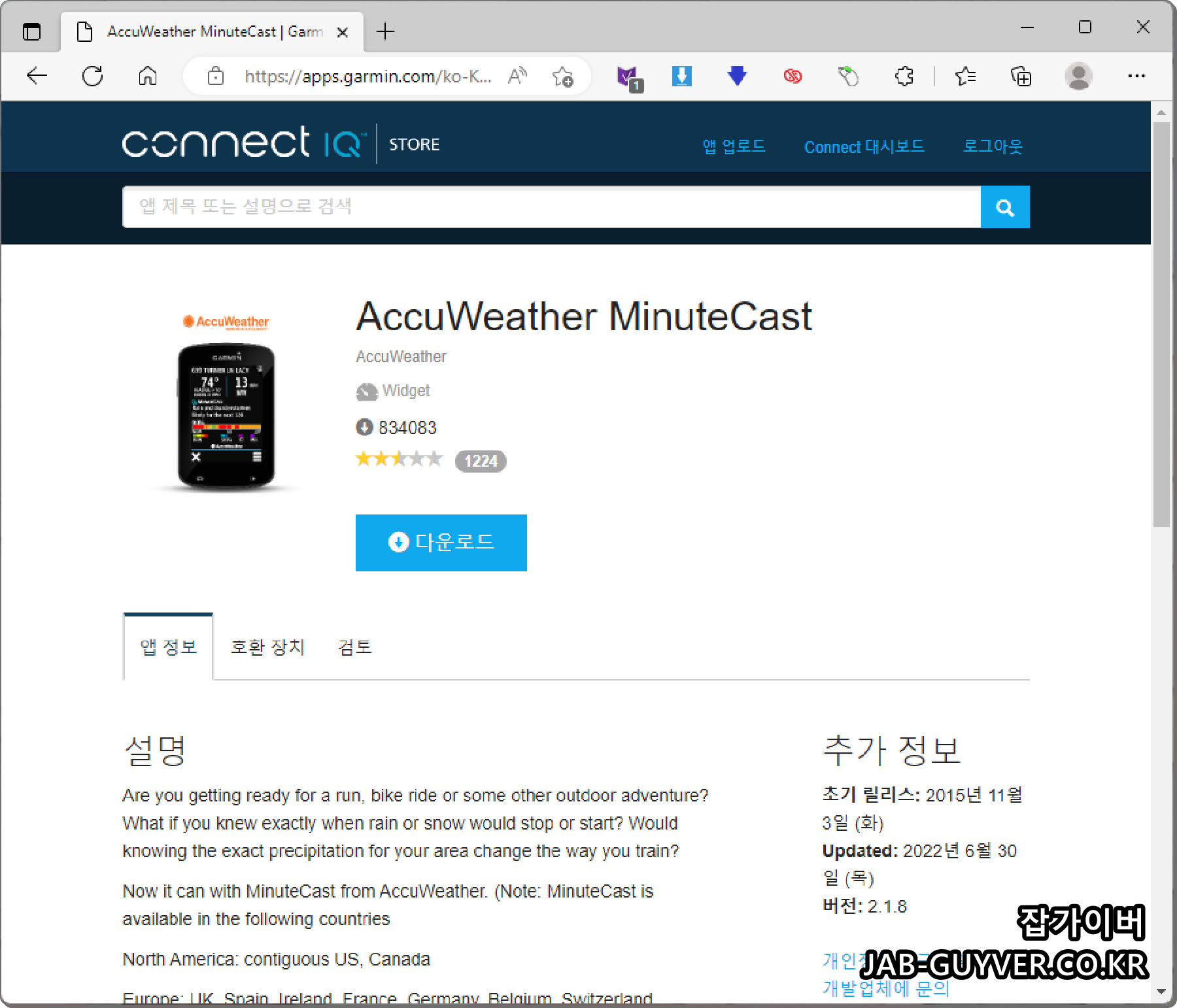The width and height of the screenshot is (1177, 1008).
Task: Click the page vertical scrollbar thumb
Action: [1161, 324]
